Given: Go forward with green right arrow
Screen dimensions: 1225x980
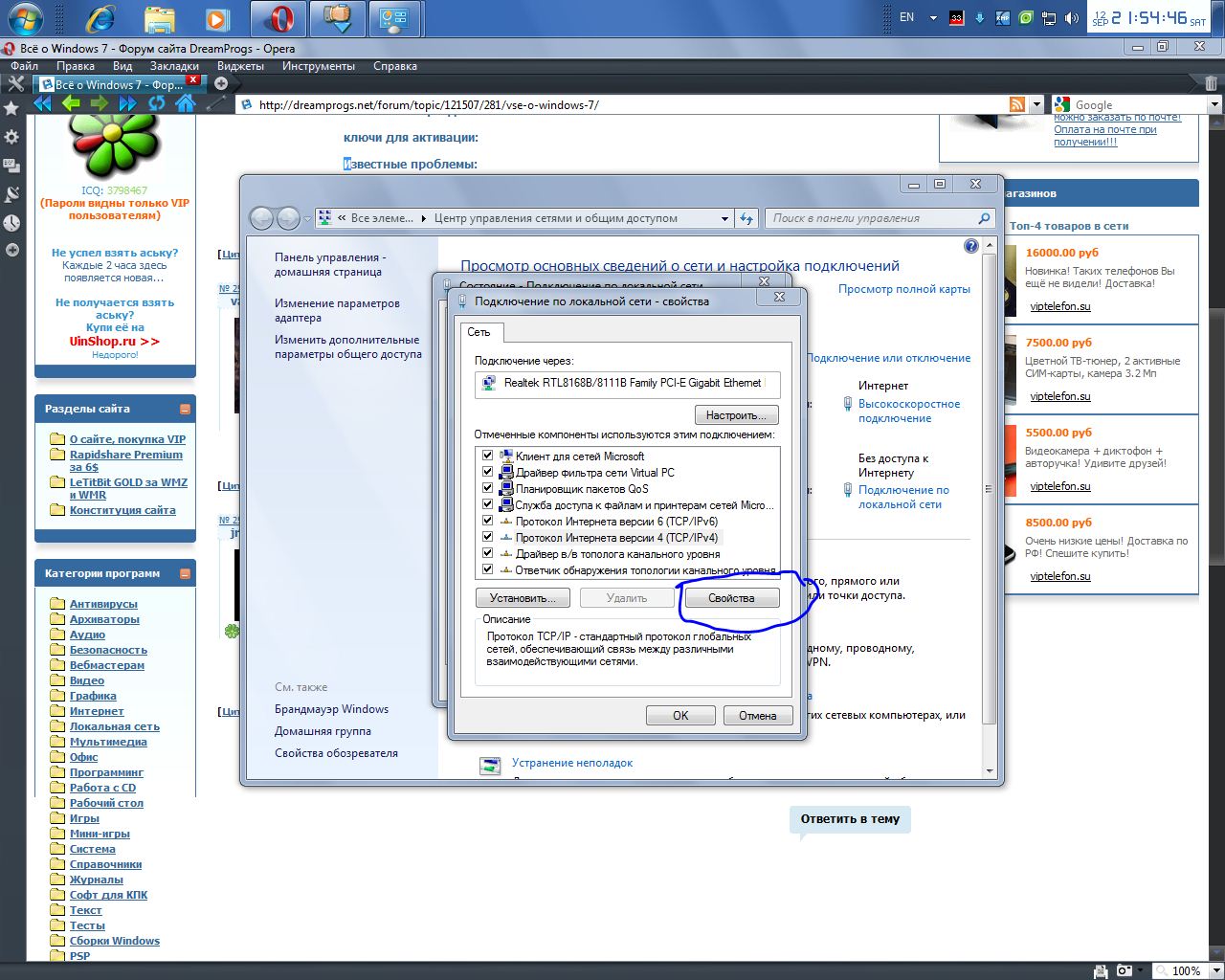Looking at the screenshot, I should (x=99, y=103).
